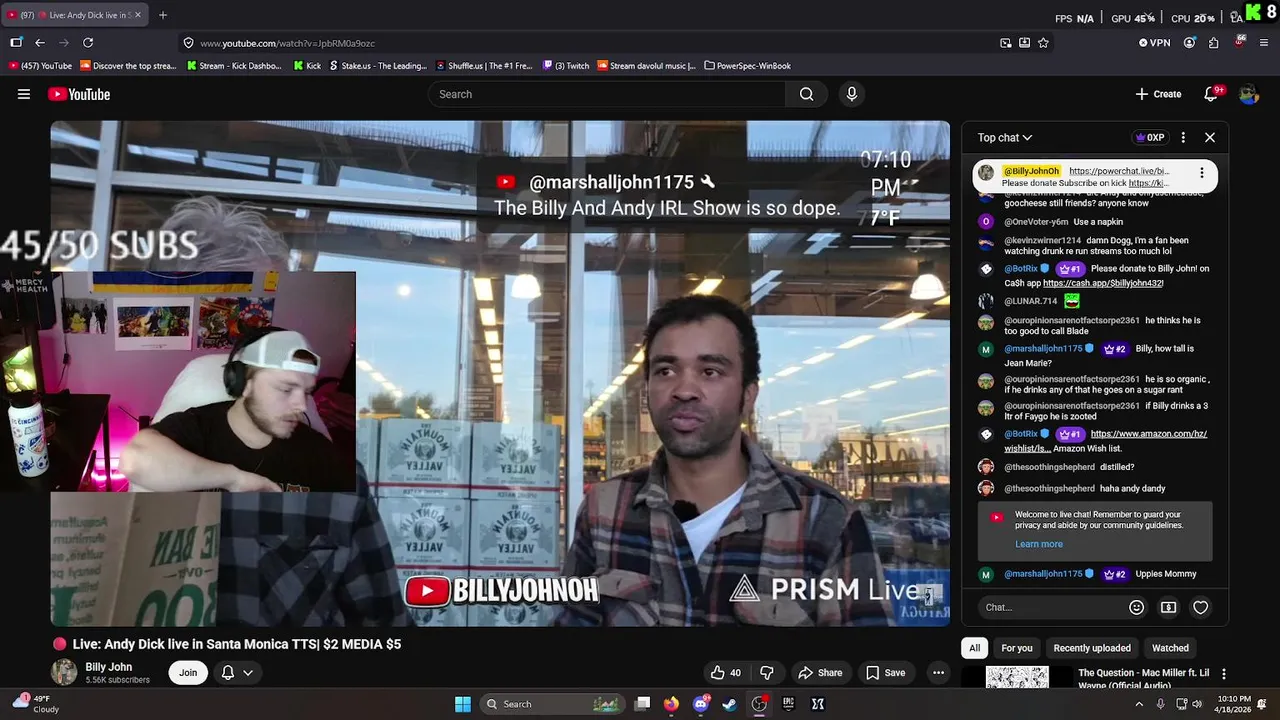
Task: Click the magnifier search button
Action: 806,94
